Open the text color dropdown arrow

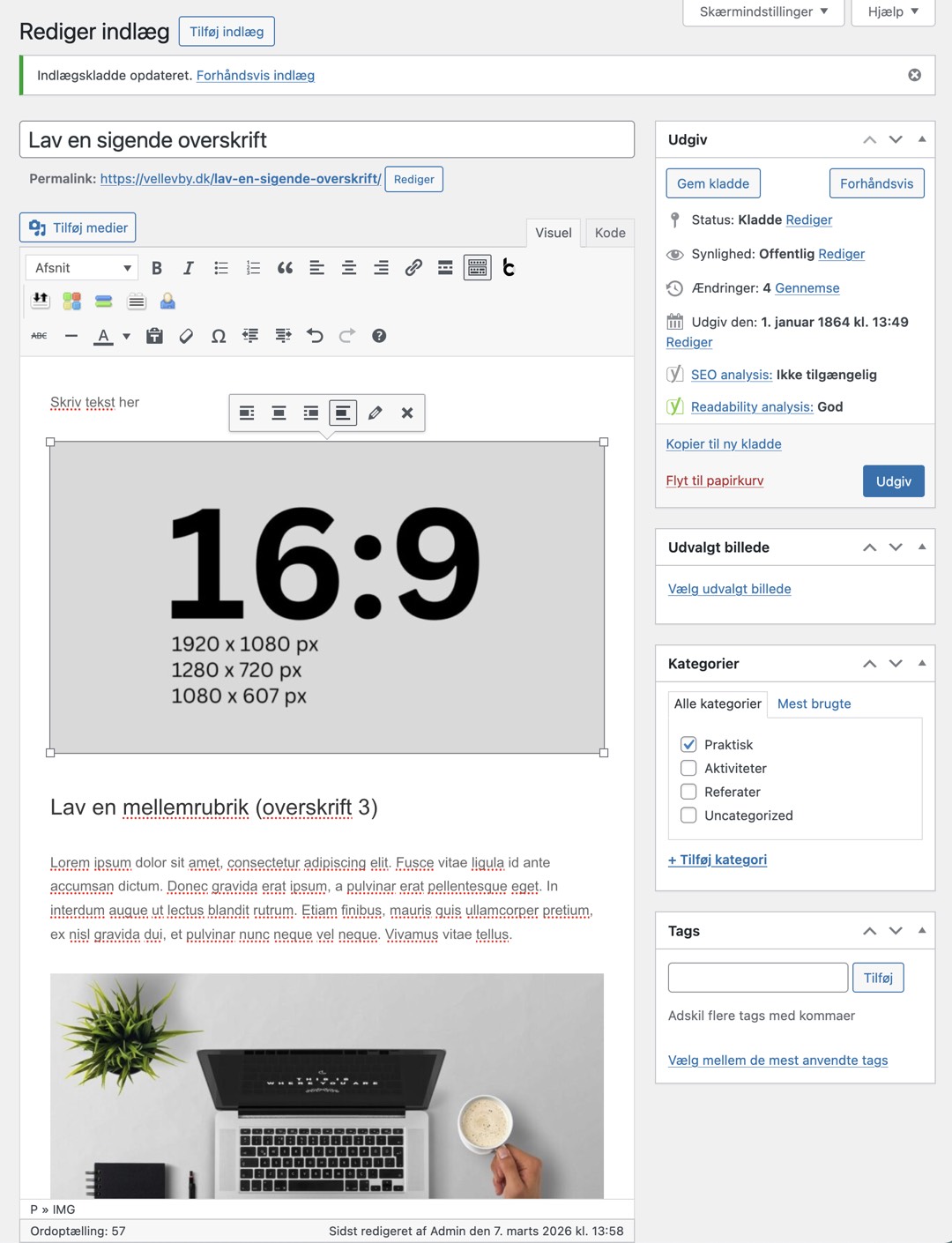click(x=126, y=336)
